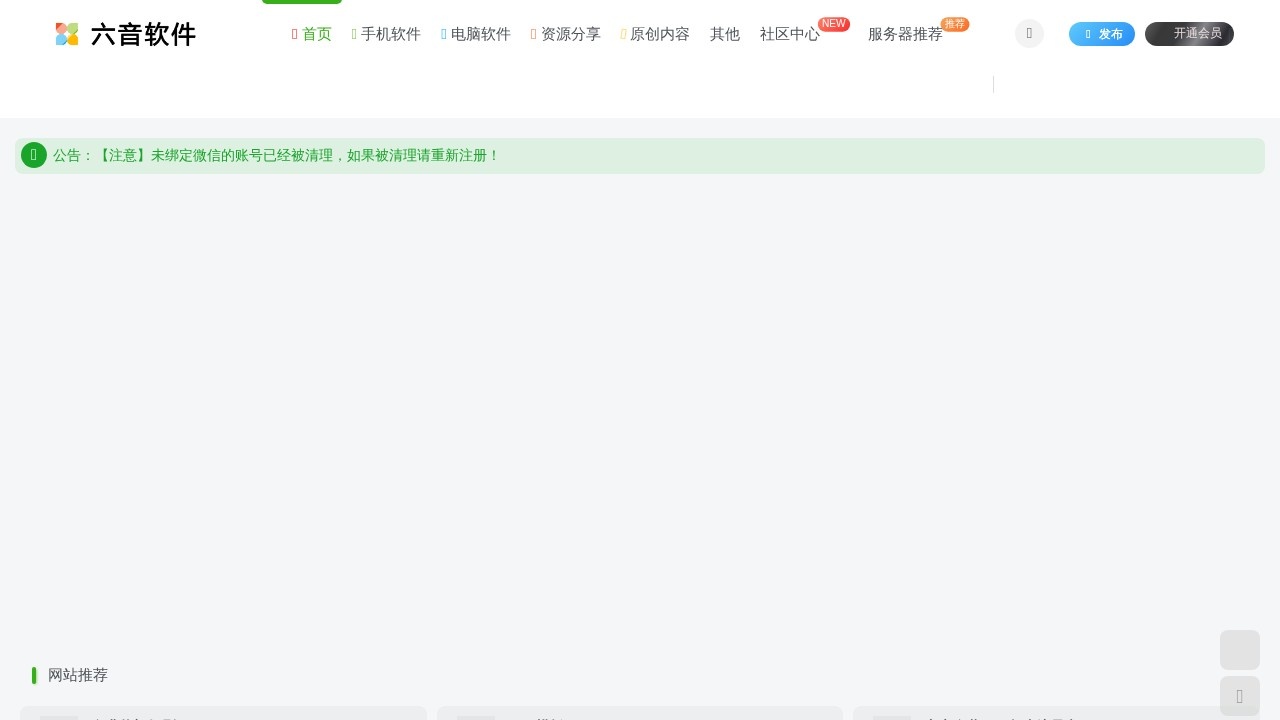Click the icon beside 资源分享
This screenshot has height=720, width=1280.
[534, 34]
